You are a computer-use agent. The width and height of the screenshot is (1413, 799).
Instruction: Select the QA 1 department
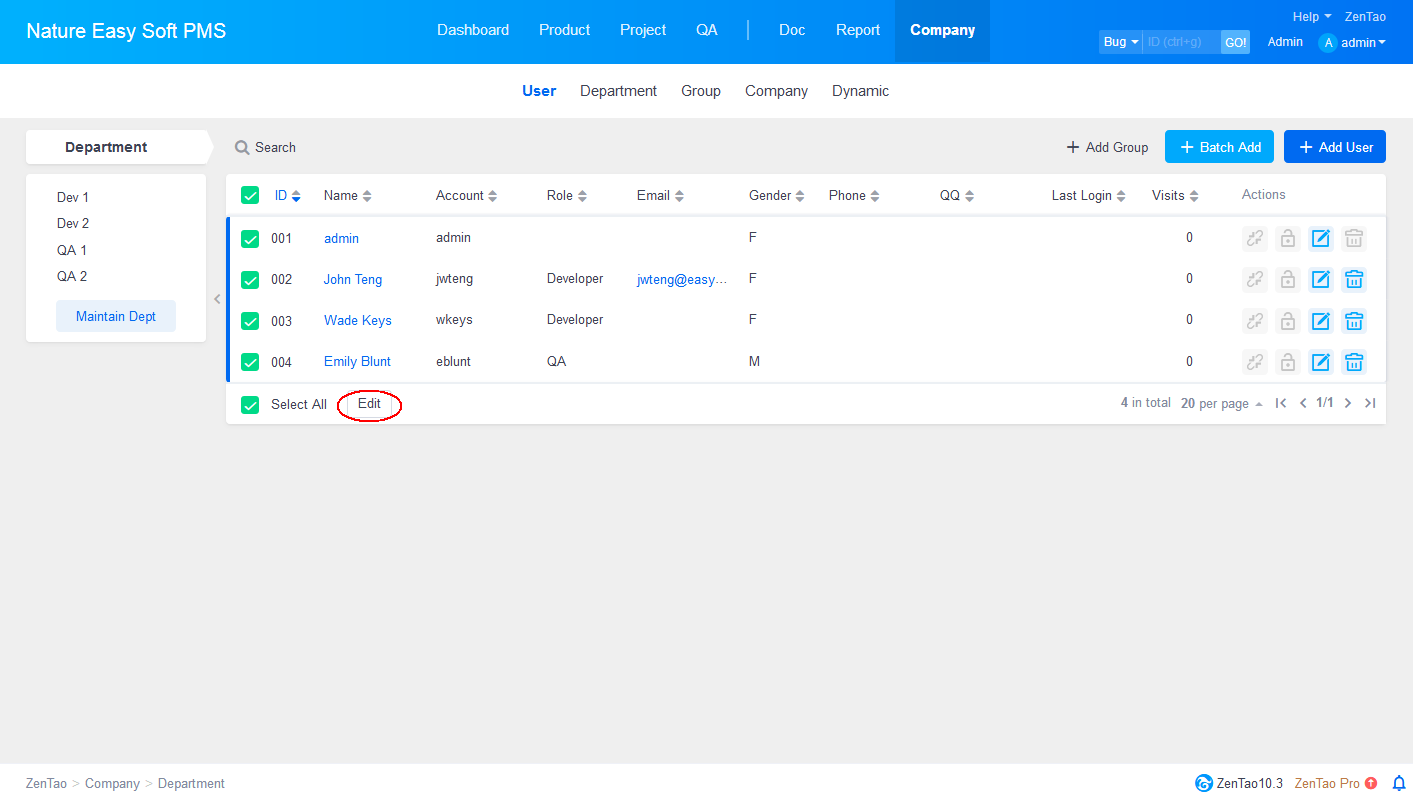(72, 250)
